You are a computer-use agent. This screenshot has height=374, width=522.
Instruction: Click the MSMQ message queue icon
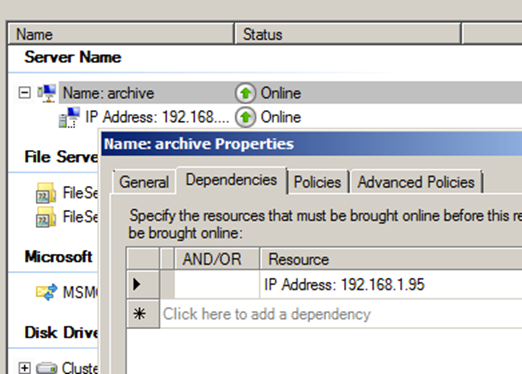tap(46, 292)
